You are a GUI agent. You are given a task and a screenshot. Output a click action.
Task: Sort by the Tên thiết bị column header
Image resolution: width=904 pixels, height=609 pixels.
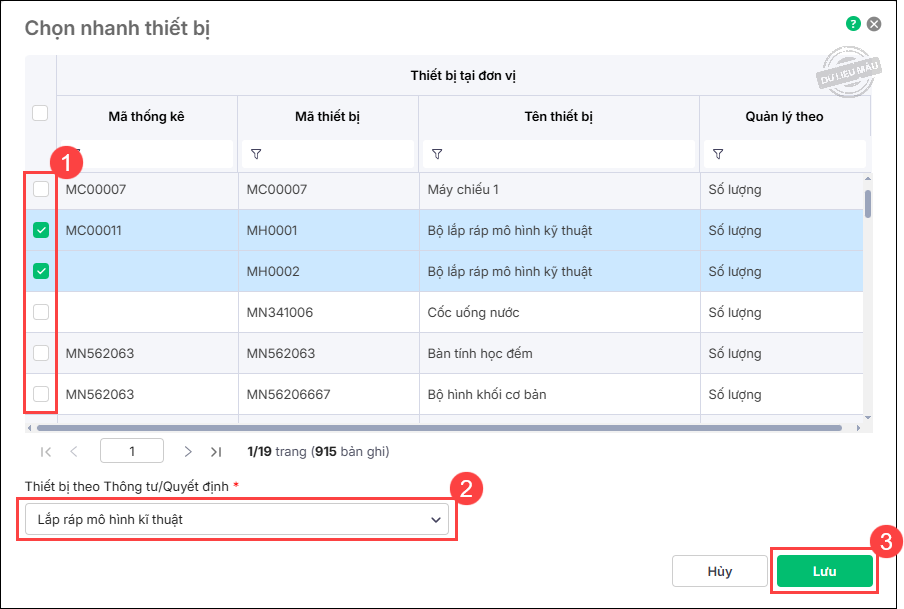(x=558, y=117)
